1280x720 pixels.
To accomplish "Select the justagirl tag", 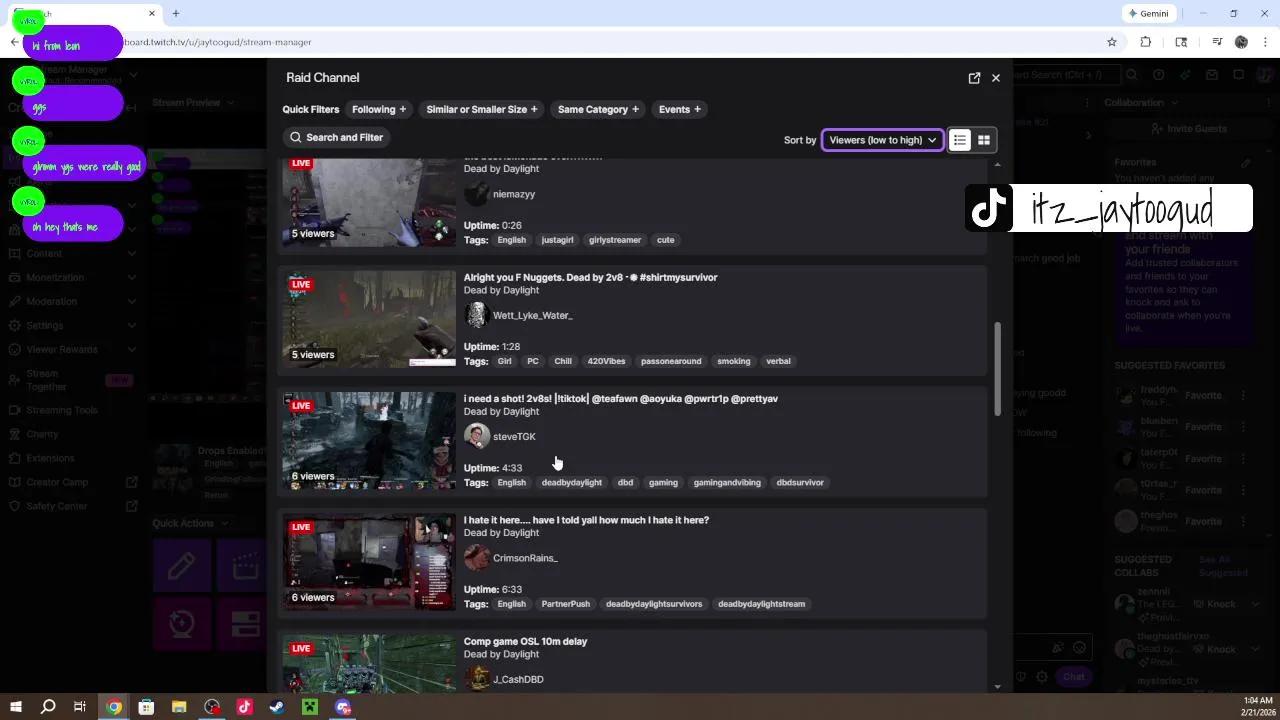I will tap(557, 240).
